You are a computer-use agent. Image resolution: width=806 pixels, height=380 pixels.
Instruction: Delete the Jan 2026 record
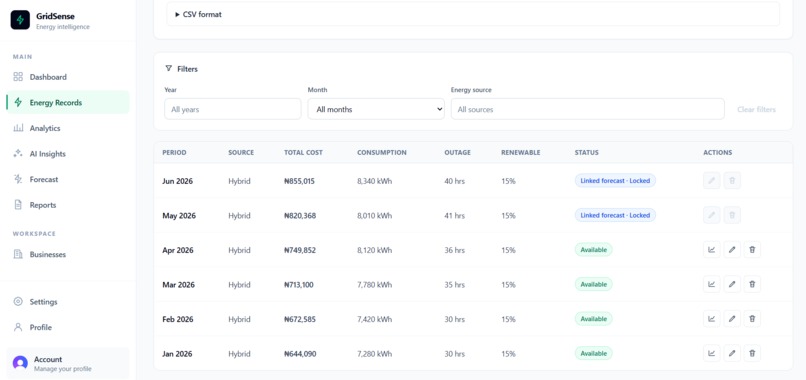(x=752, y=353)
